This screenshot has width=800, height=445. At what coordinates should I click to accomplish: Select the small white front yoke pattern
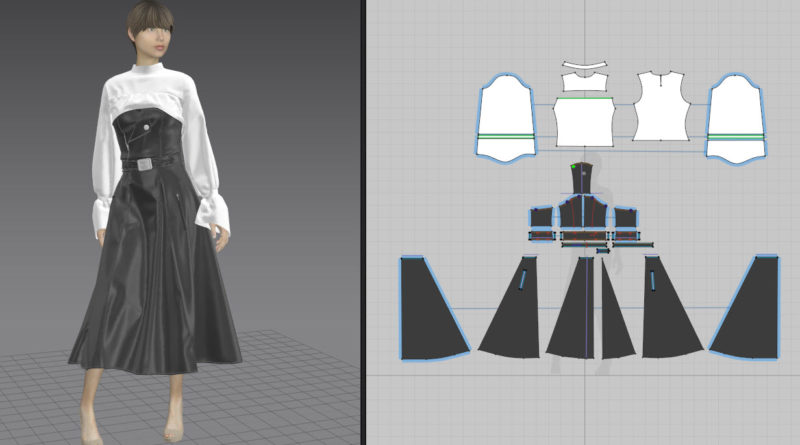[x=585, y=82]
